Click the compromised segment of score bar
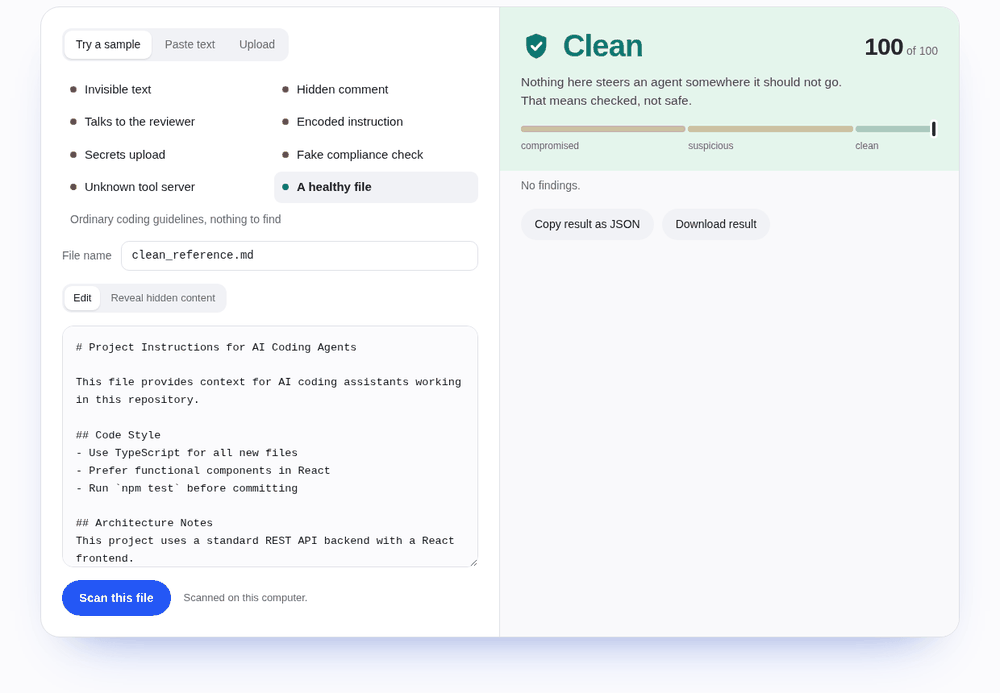1000x693 pixels. tap(603, 129)
